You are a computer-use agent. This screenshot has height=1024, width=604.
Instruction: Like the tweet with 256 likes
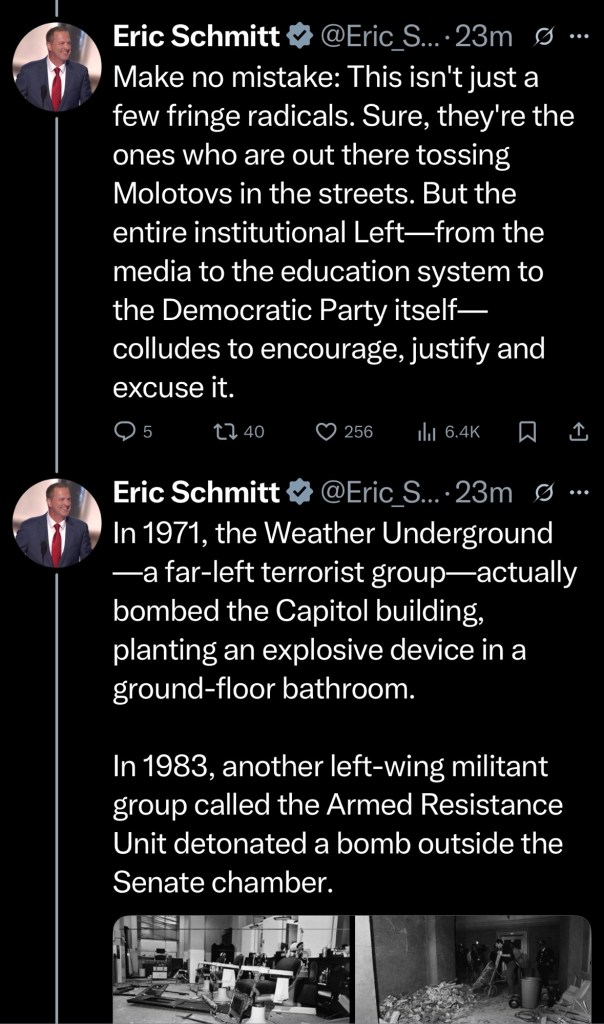pos(327,432)
